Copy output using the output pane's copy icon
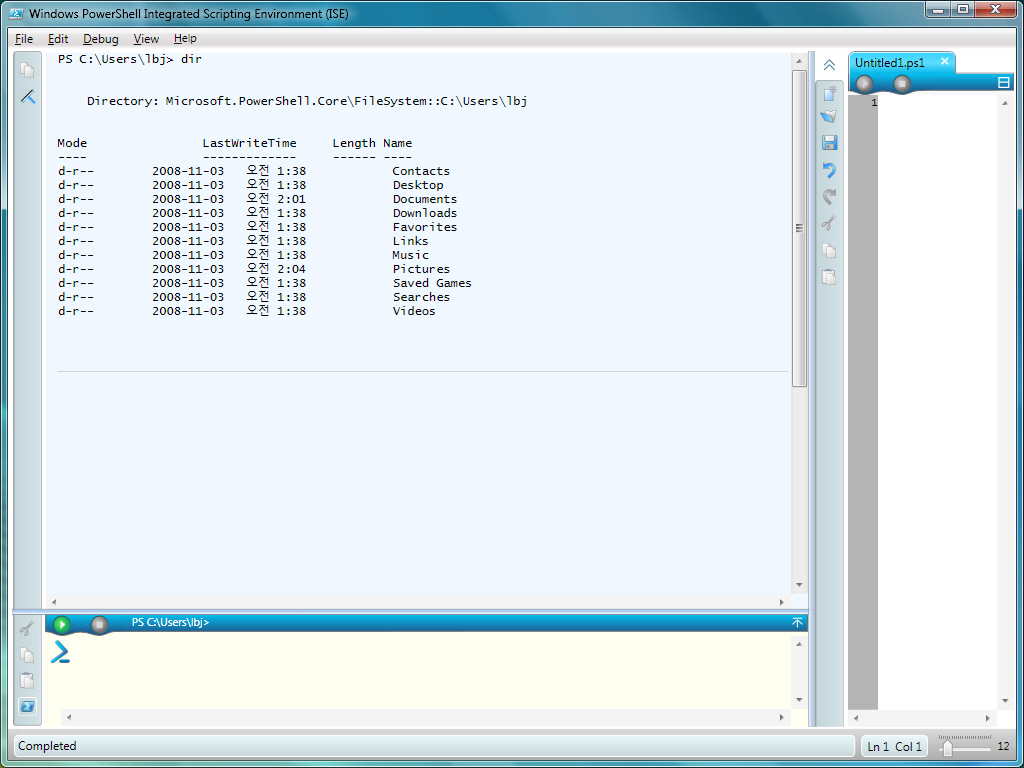Image resolution: width=1024 pixels, height=768 pixels. (27, 69)
